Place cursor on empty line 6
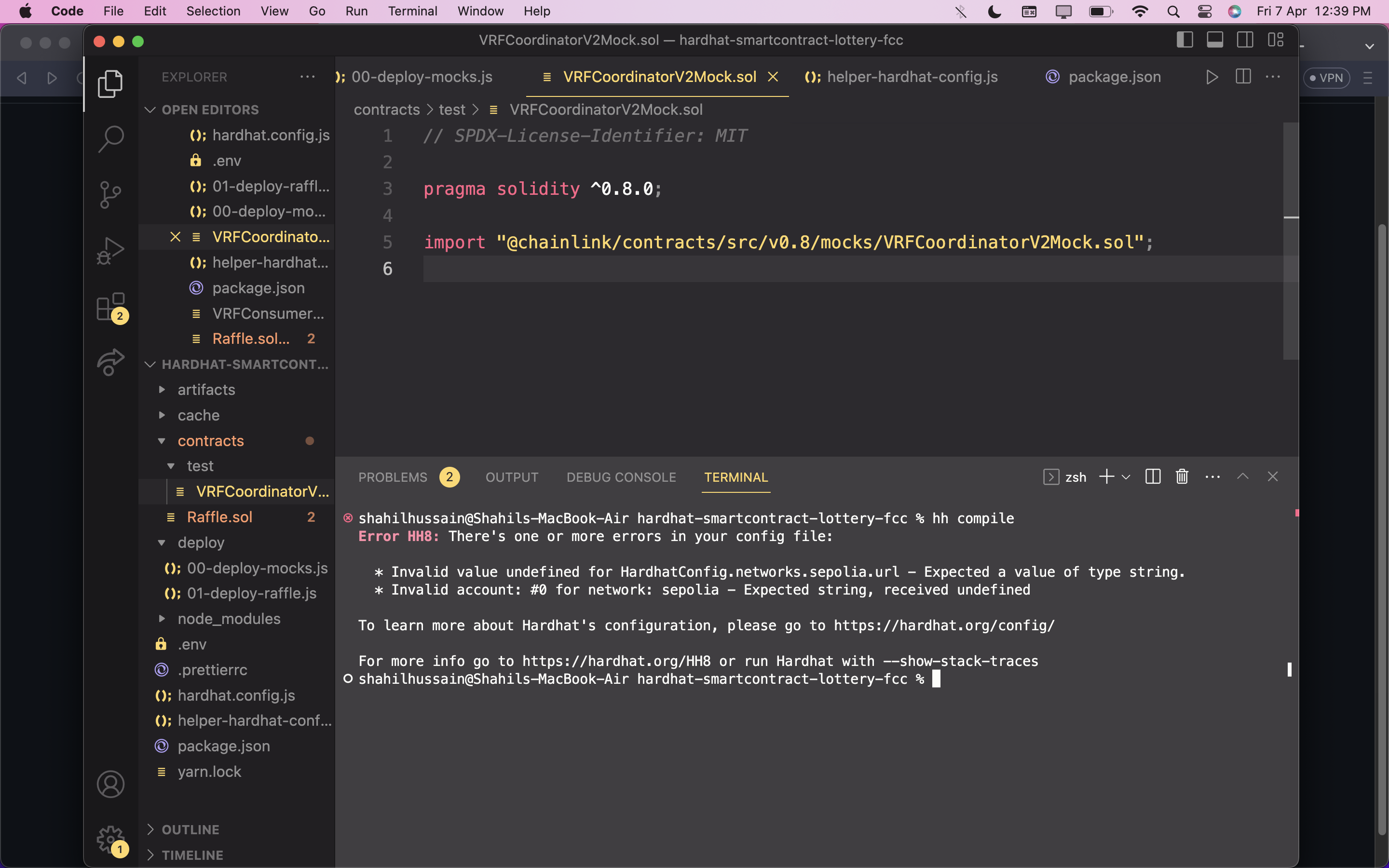The image size is (1389, 868). [x=853, y=269]
